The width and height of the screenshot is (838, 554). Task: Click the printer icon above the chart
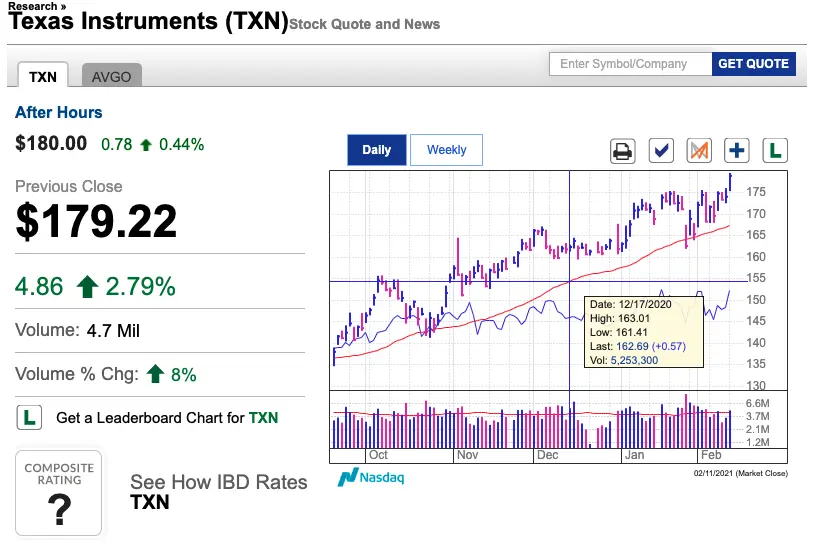[x=623, y=151]
